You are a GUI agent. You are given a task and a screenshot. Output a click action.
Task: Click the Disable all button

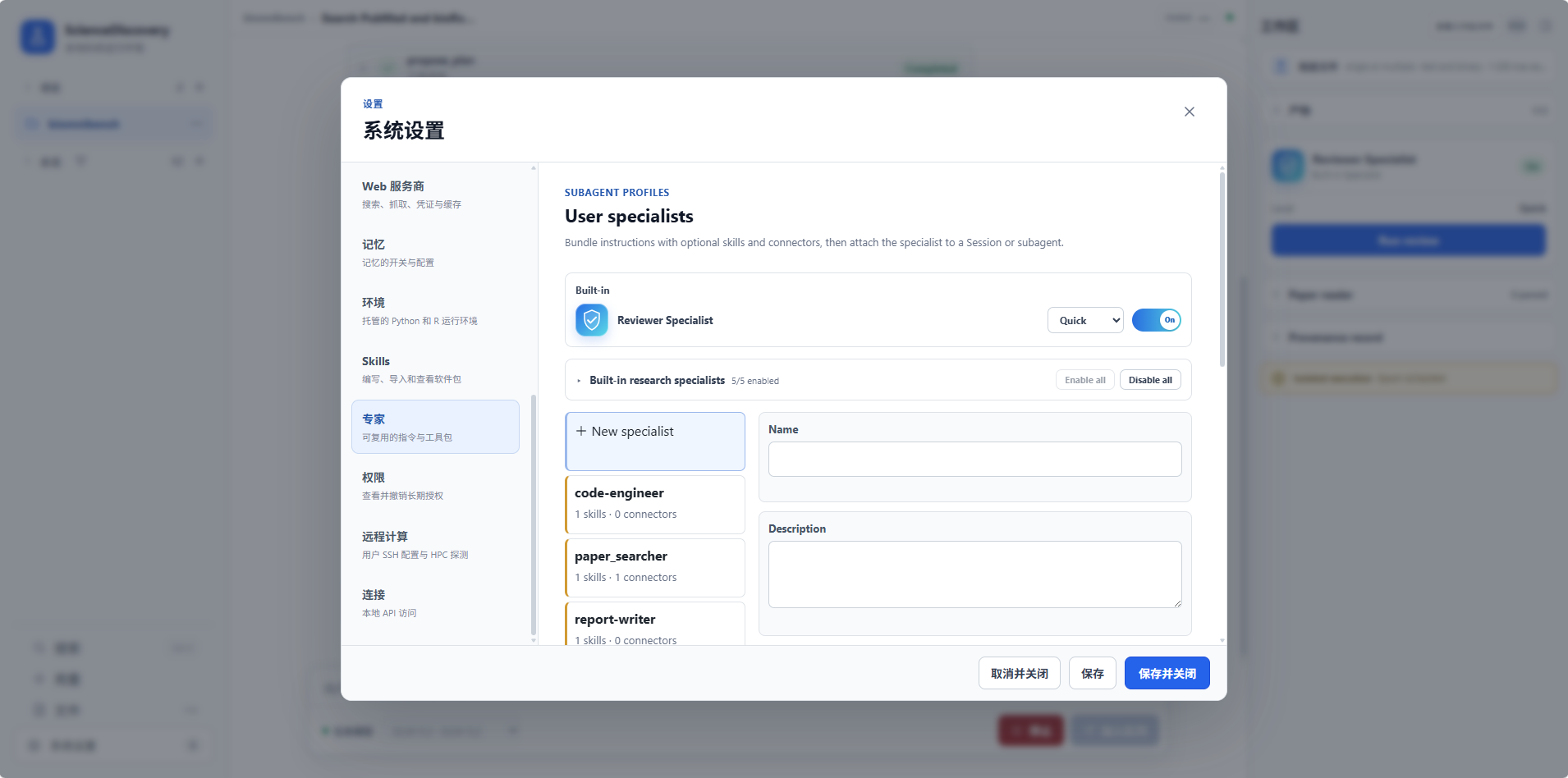click(x=1150, y=380)
